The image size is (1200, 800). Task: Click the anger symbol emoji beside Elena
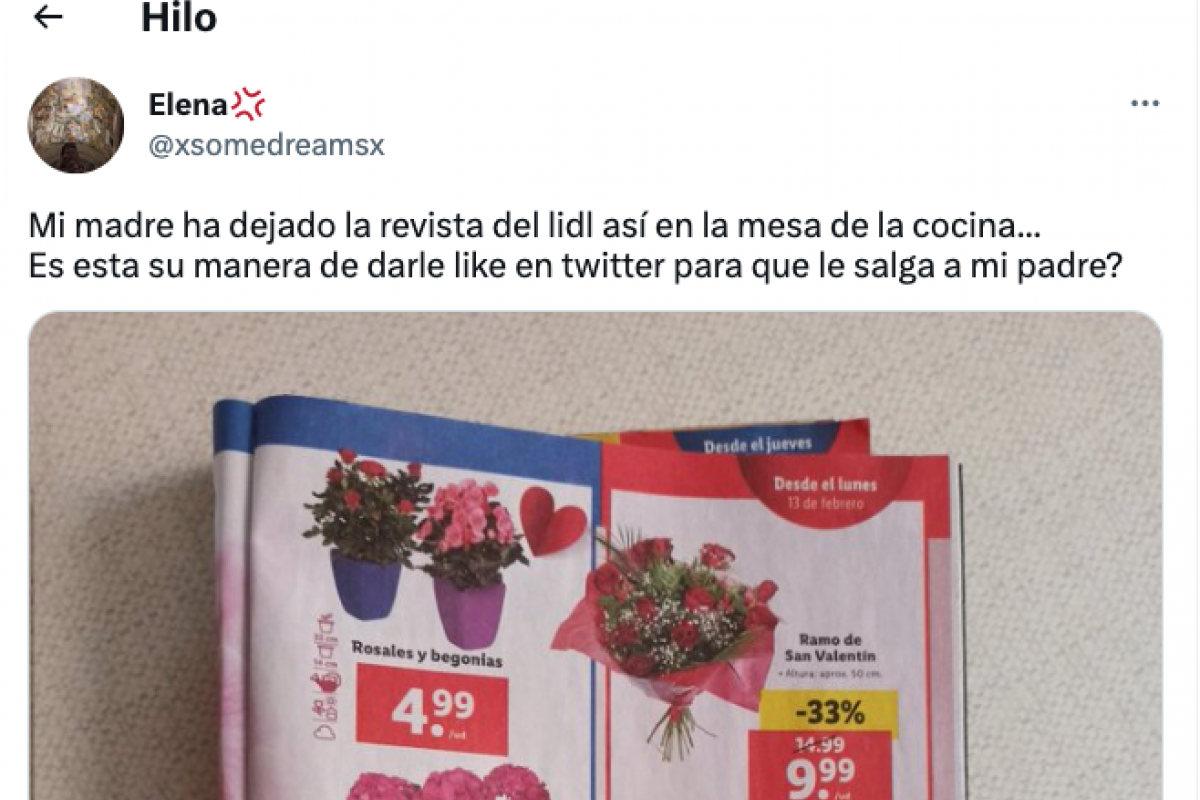248,103
